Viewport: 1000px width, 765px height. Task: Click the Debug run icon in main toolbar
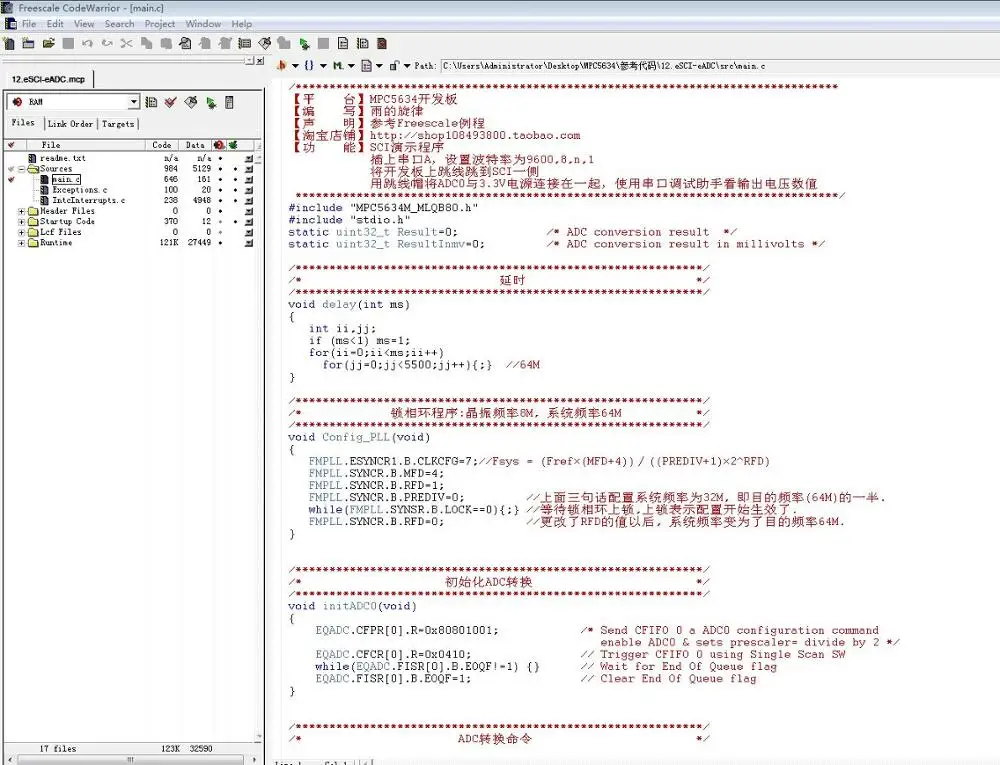(x=304, y=44)
